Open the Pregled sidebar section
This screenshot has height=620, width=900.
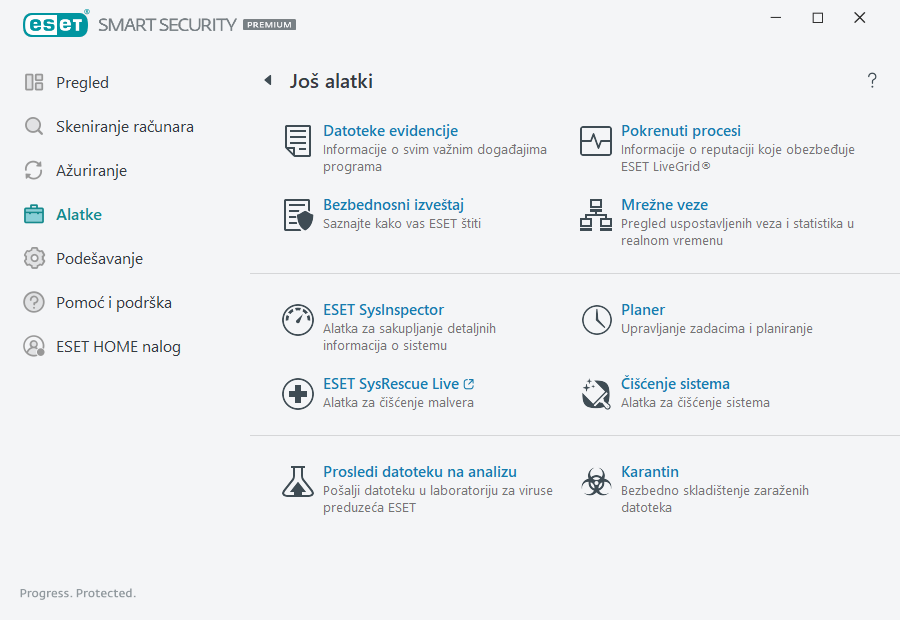(x=82, y=83)
